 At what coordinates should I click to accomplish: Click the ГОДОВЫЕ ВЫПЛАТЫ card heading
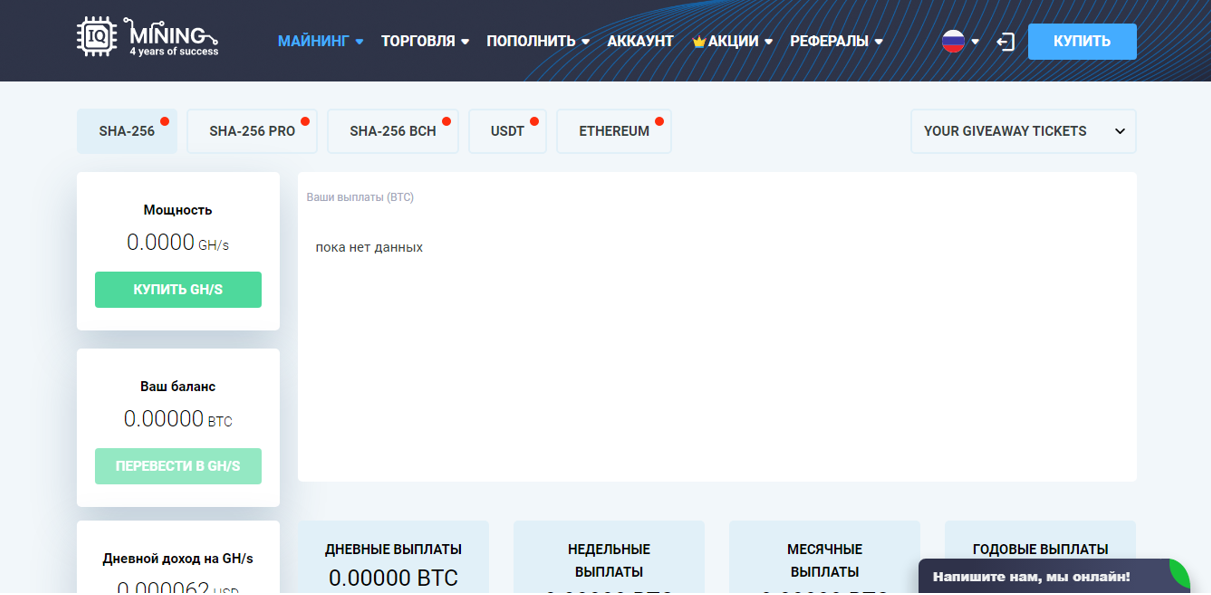1040,549
